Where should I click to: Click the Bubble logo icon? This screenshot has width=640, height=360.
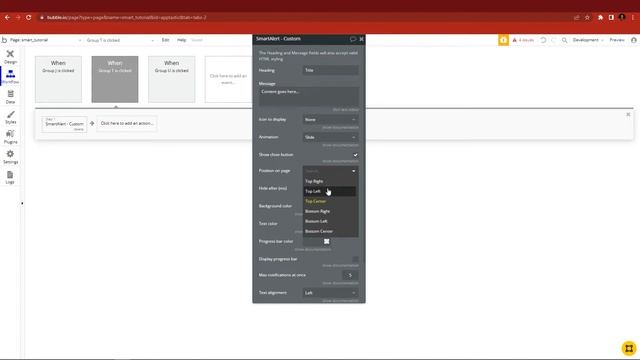pos(4,40)
